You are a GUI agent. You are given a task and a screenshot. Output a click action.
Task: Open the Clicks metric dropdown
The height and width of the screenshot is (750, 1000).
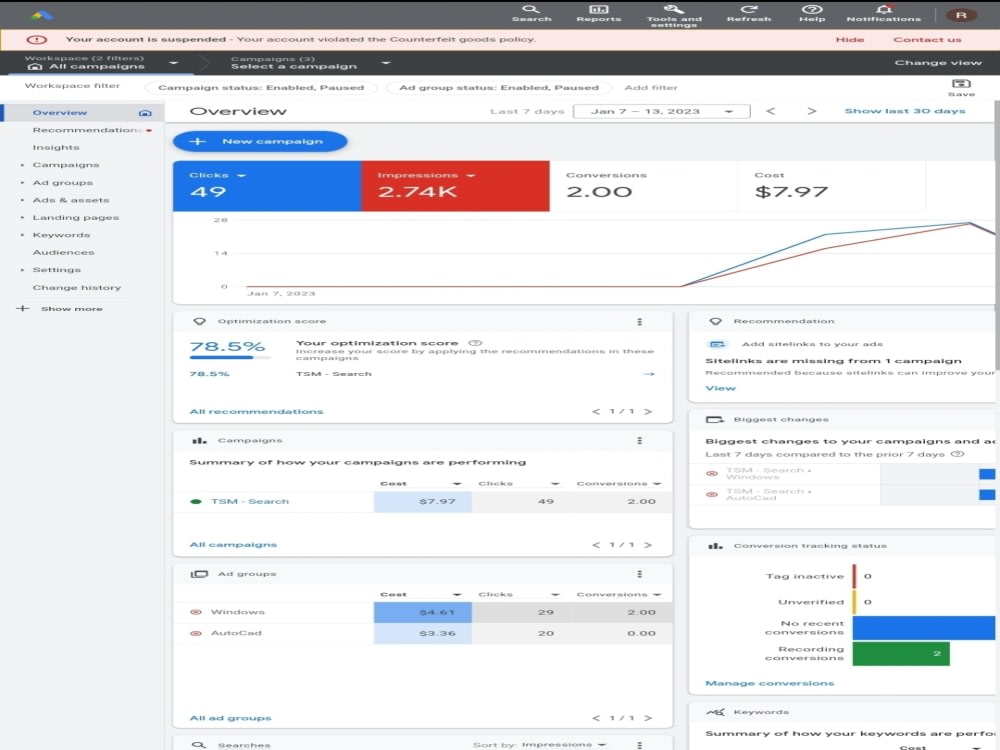point(241,175)
